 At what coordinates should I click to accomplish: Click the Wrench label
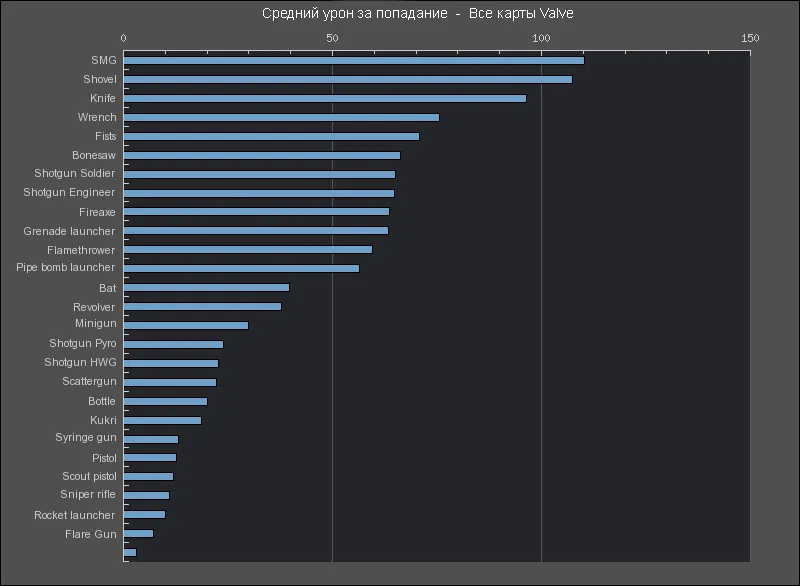(97, 117)
